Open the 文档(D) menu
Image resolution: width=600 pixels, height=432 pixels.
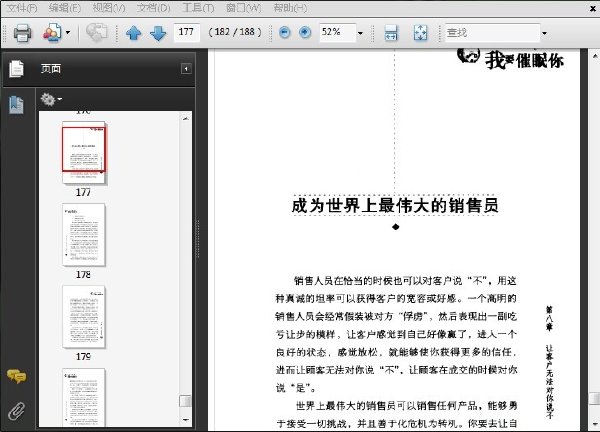[153, 8]
